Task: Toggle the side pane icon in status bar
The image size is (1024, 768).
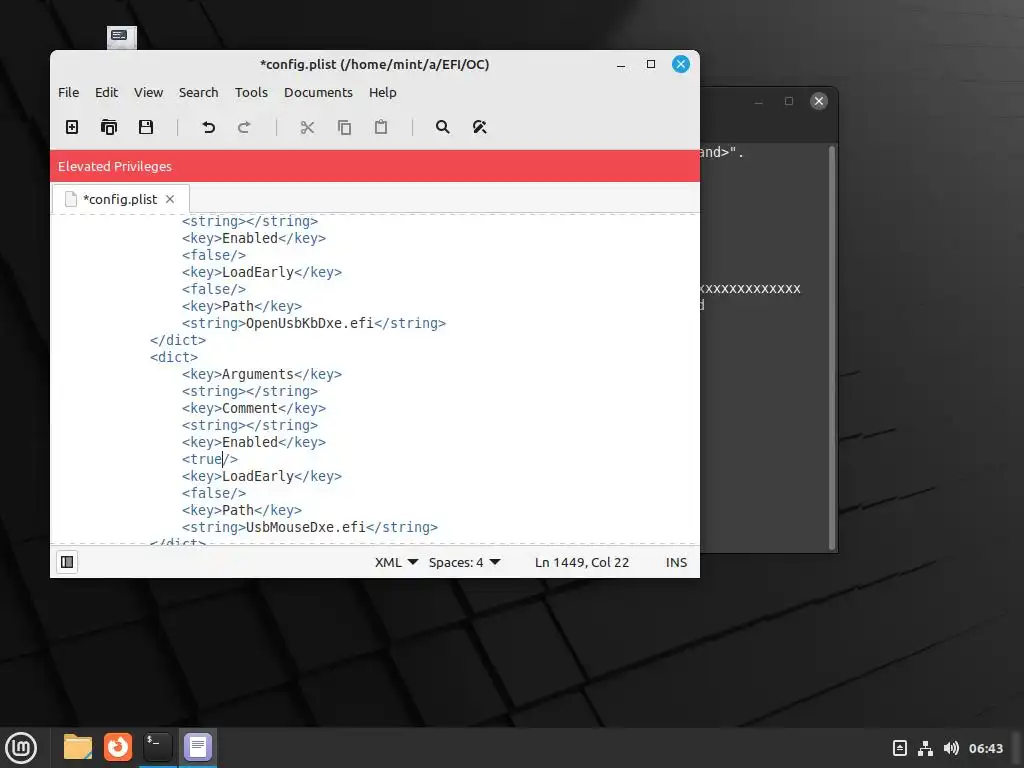Action: pyautogui.click(x=67, y=562)
